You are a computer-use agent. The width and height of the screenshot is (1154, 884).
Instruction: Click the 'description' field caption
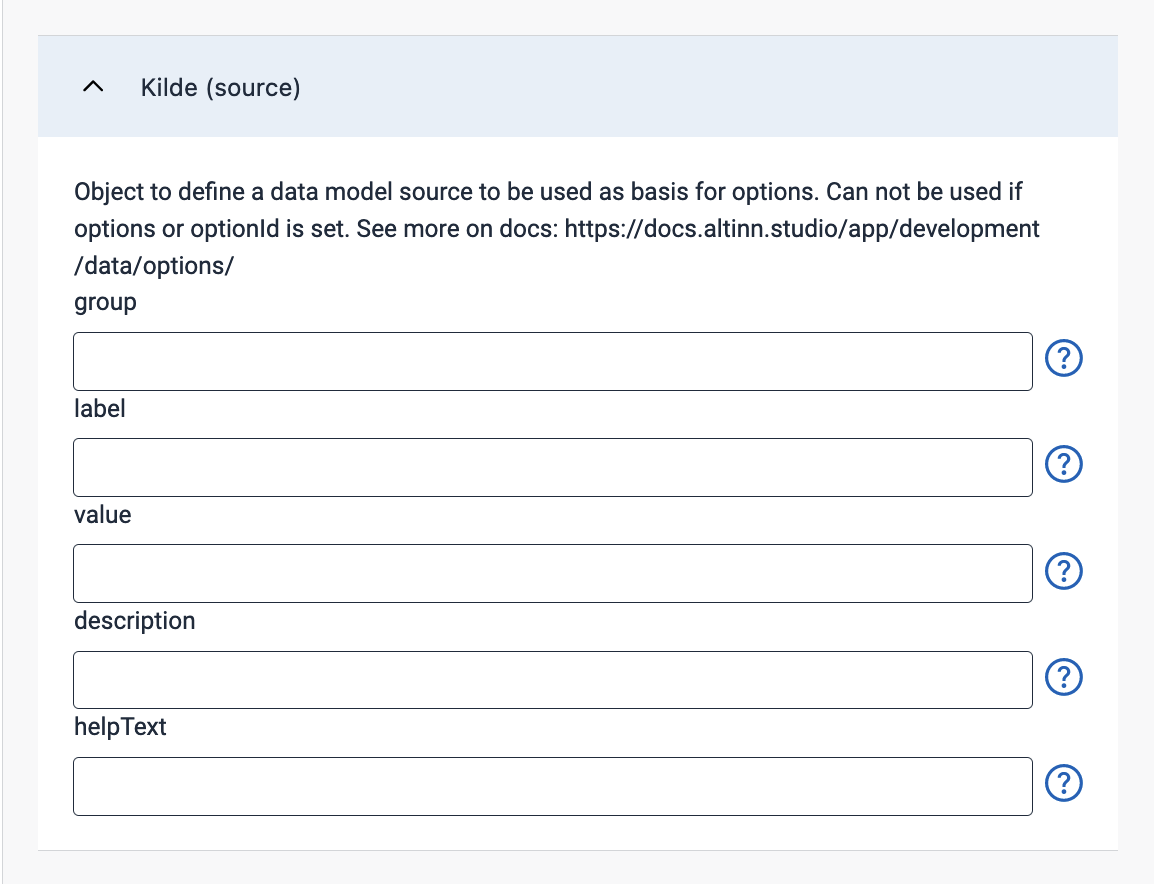135,621
